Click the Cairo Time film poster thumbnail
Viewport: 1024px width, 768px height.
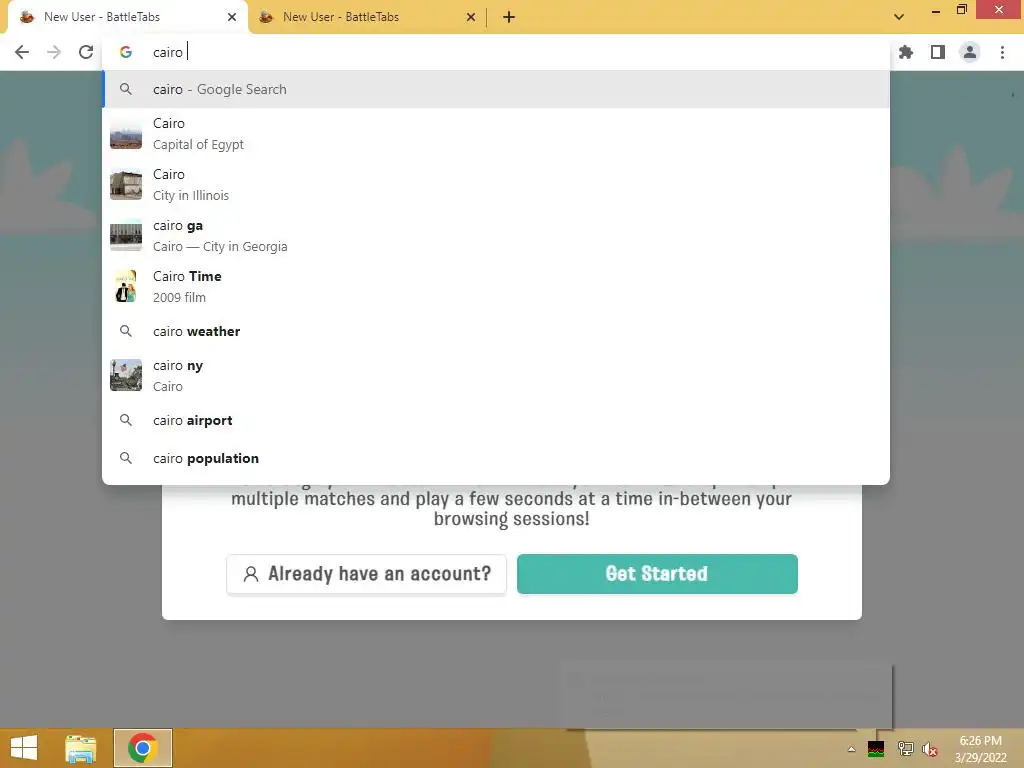click(x=126, y=287)
